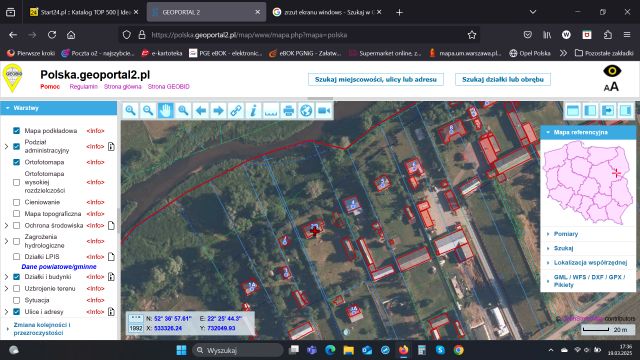This screenshot has height=360, width=640.
Task: Expand Podział administracyjny tree node
Action: coord(6,147)
